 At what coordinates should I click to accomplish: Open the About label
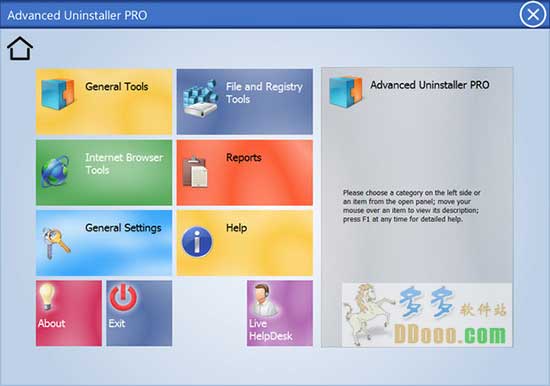[x=52, y=324]
